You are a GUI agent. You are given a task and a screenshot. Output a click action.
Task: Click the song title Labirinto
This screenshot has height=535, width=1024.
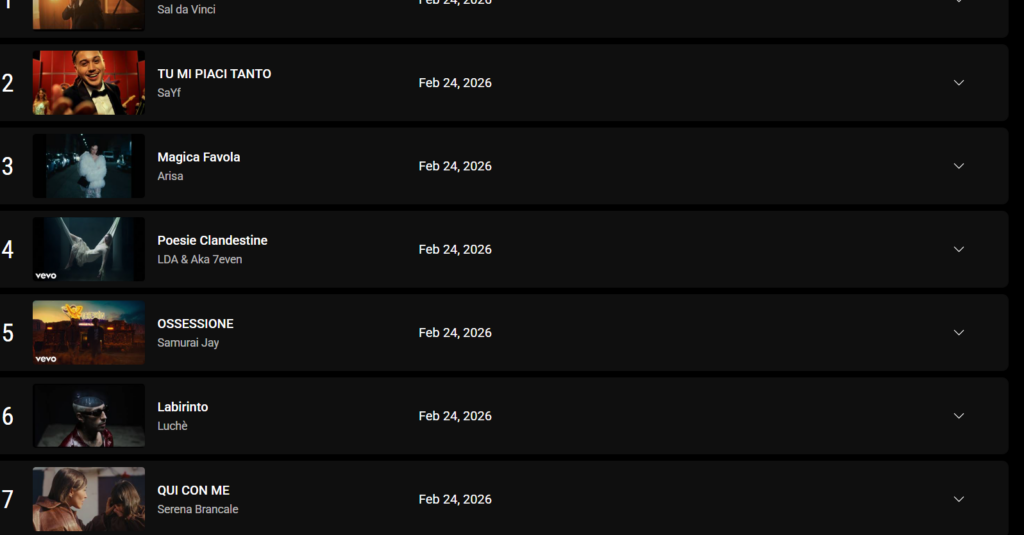click(183, 407)
